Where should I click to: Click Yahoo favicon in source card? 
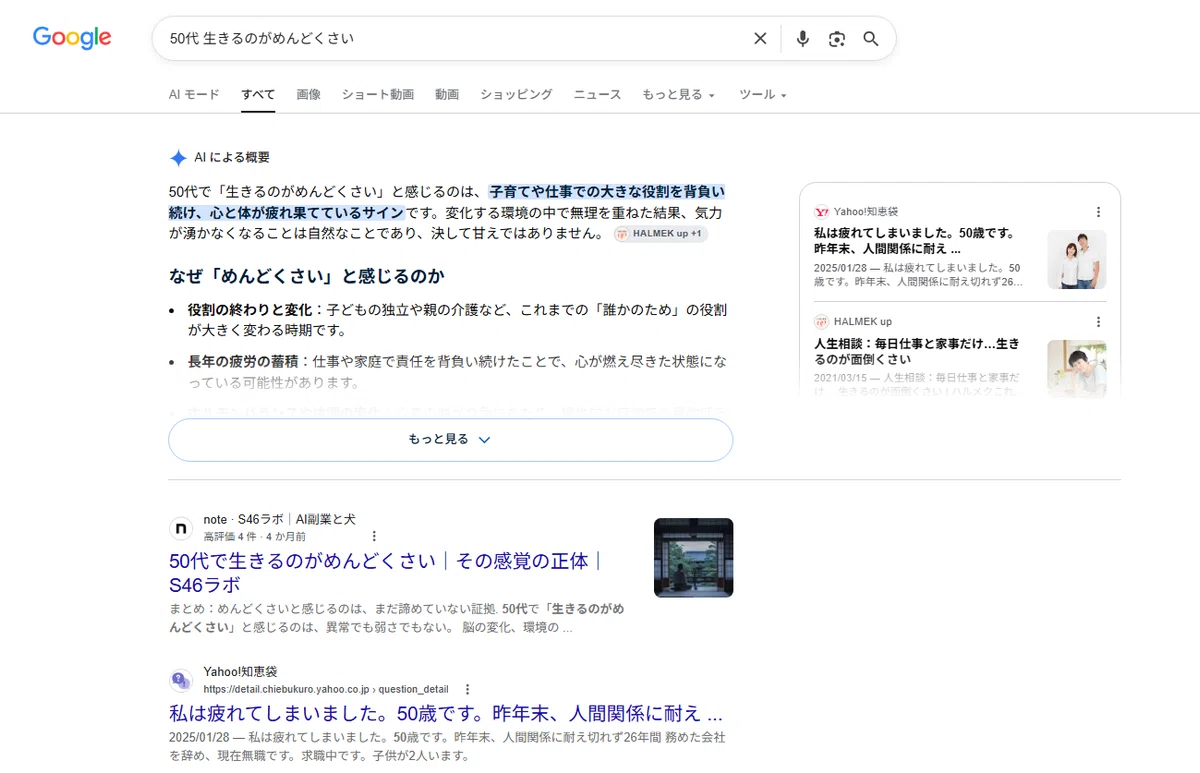(x=822, y=212)
